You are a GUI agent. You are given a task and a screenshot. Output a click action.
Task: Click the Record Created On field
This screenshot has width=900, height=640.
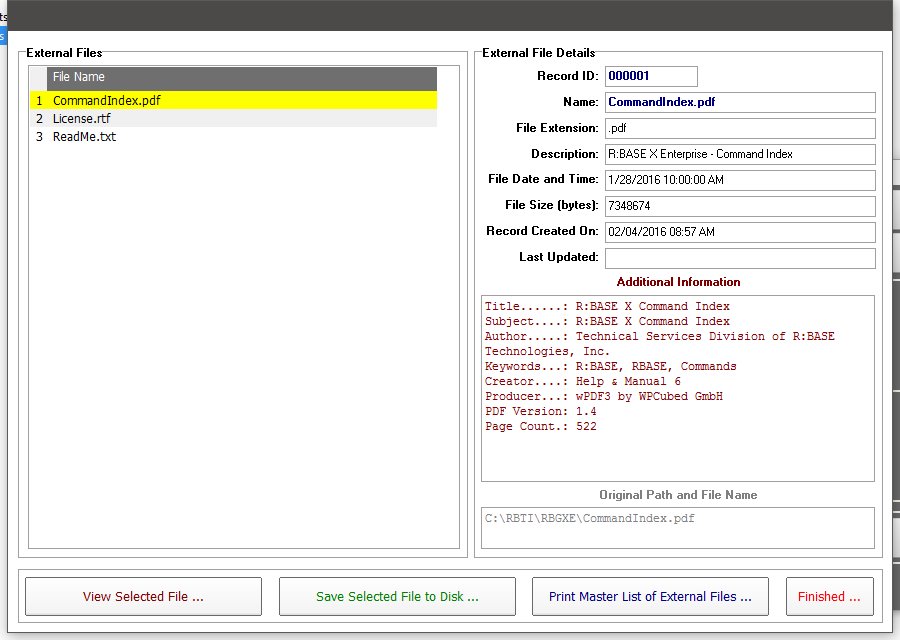click(x=739, y=232)
